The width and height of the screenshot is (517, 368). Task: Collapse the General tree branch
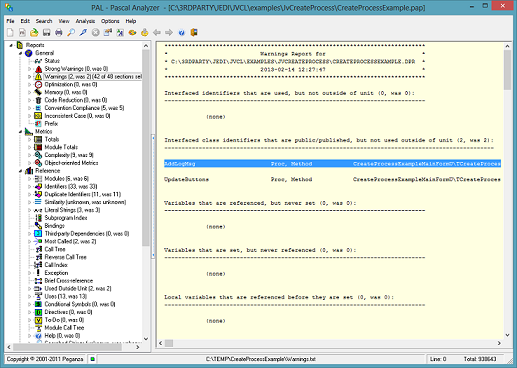coord(20,53)
